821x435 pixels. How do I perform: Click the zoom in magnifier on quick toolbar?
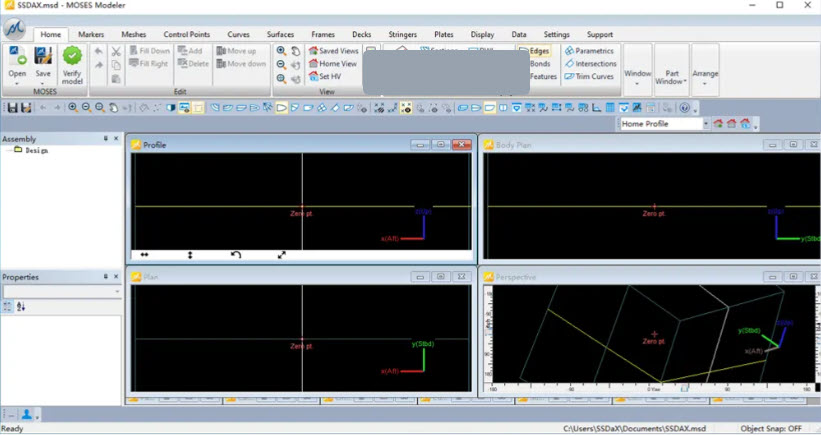click(x=73, y=108)
